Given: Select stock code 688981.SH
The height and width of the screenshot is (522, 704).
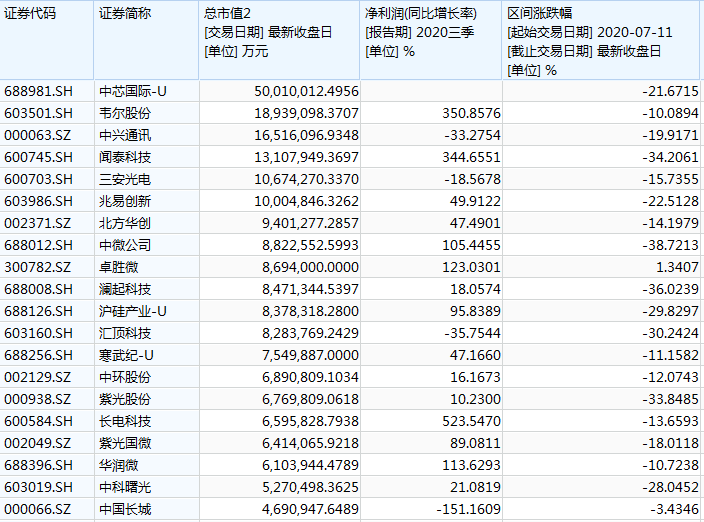Looking at the screenshot, I should pos(38,92).
